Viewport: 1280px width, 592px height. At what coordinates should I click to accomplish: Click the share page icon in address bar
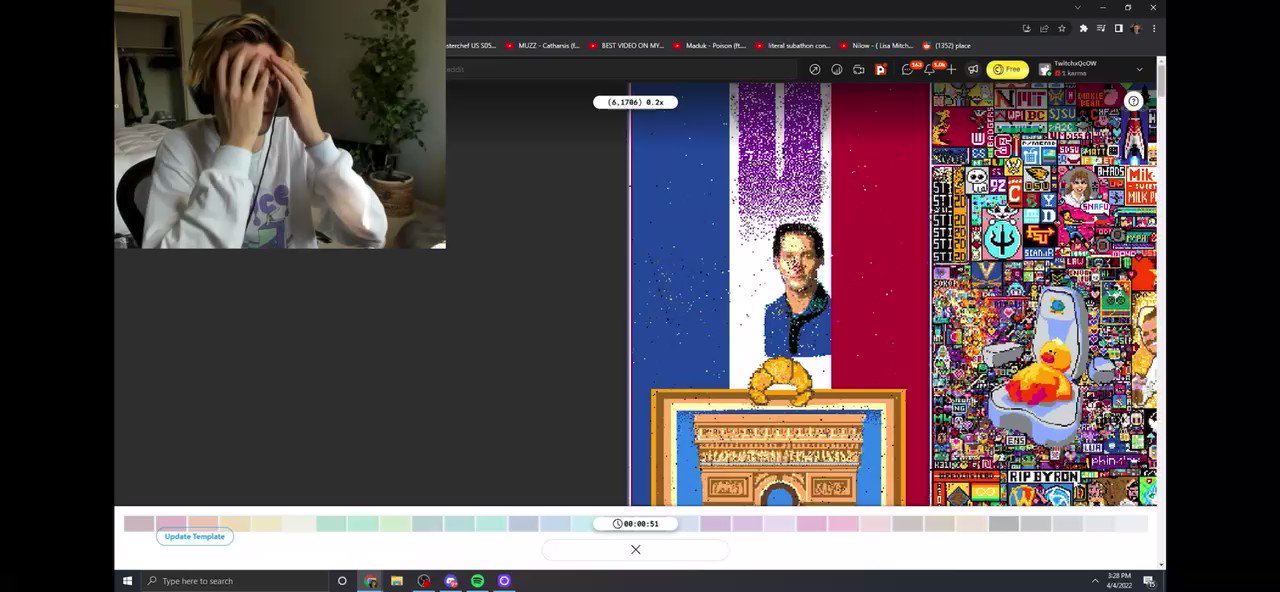point(1044,28)
